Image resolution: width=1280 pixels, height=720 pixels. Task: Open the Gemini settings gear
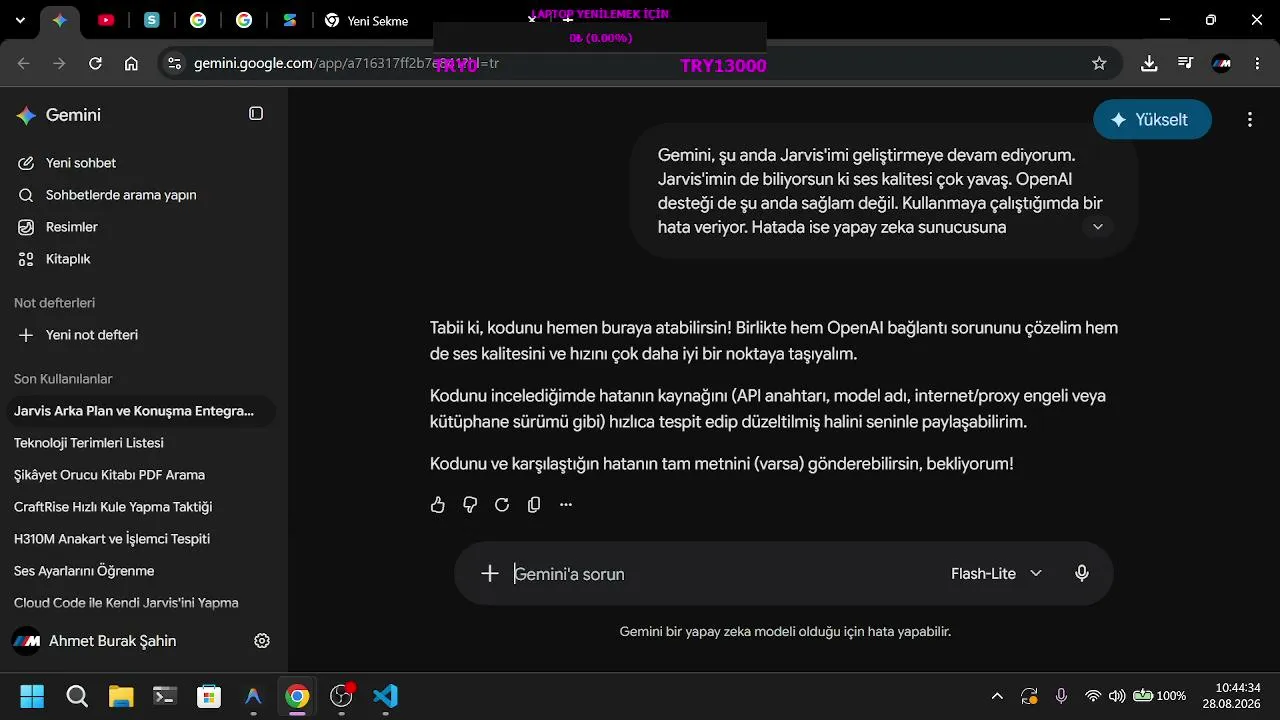coord(262,641)
